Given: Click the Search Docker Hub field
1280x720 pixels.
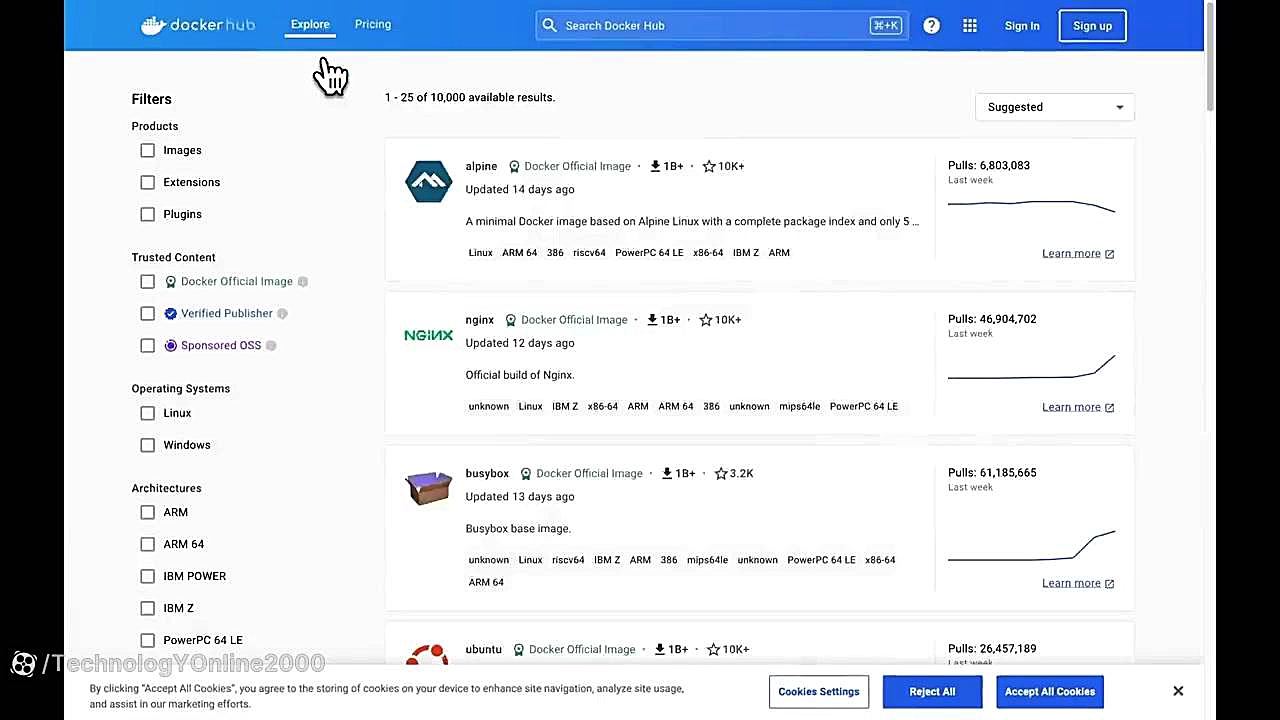Looking at the screenshot, I should click(x=721, y=26).
